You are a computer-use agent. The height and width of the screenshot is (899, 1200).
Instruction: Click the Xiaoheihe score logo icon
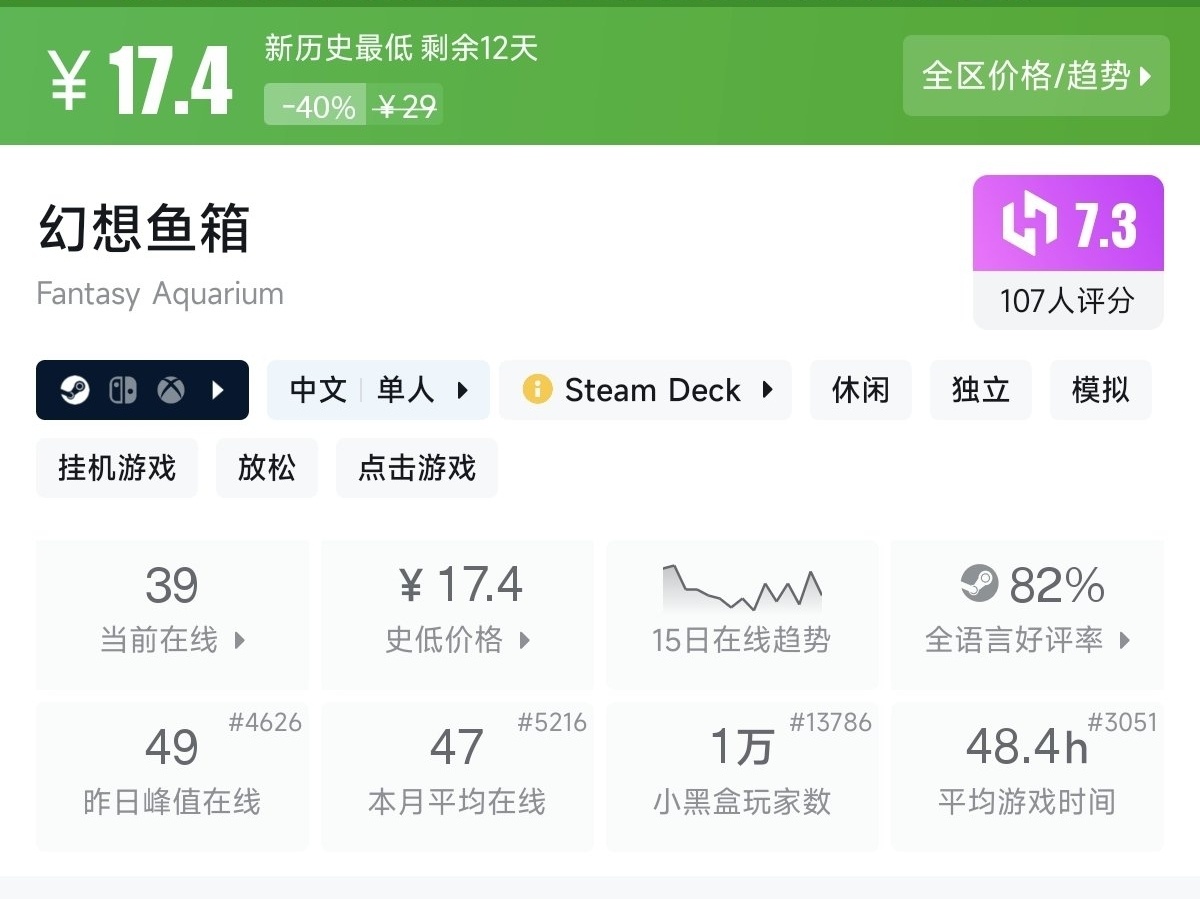(1029, 225)
